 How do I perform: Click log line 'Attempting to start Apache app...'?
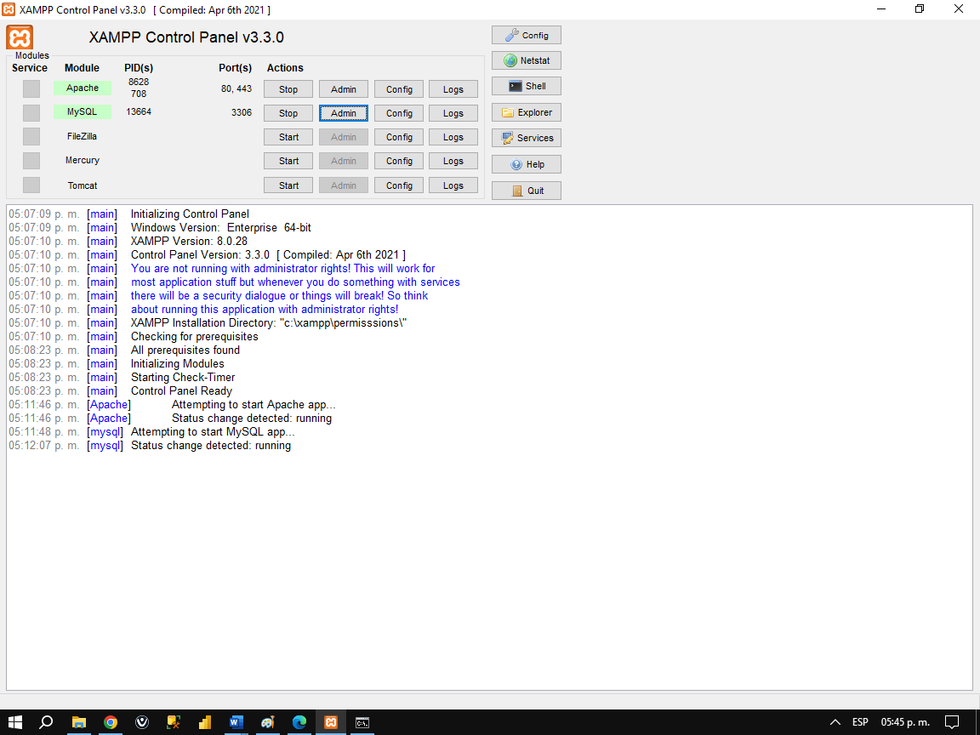(253, 404)
